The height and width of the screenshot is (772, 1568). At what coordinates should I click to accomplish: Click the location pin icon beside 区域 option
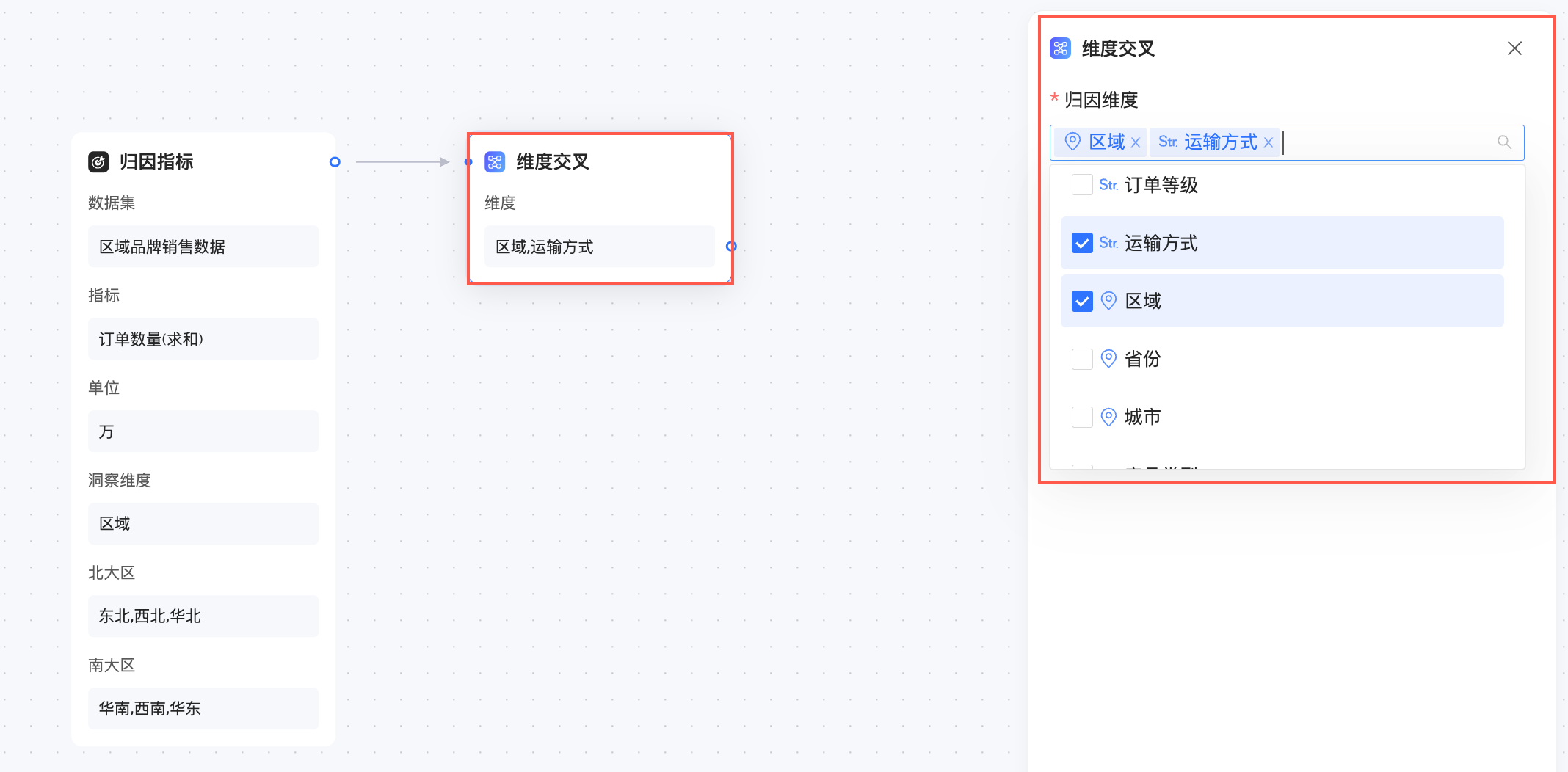click(1109, 301)
